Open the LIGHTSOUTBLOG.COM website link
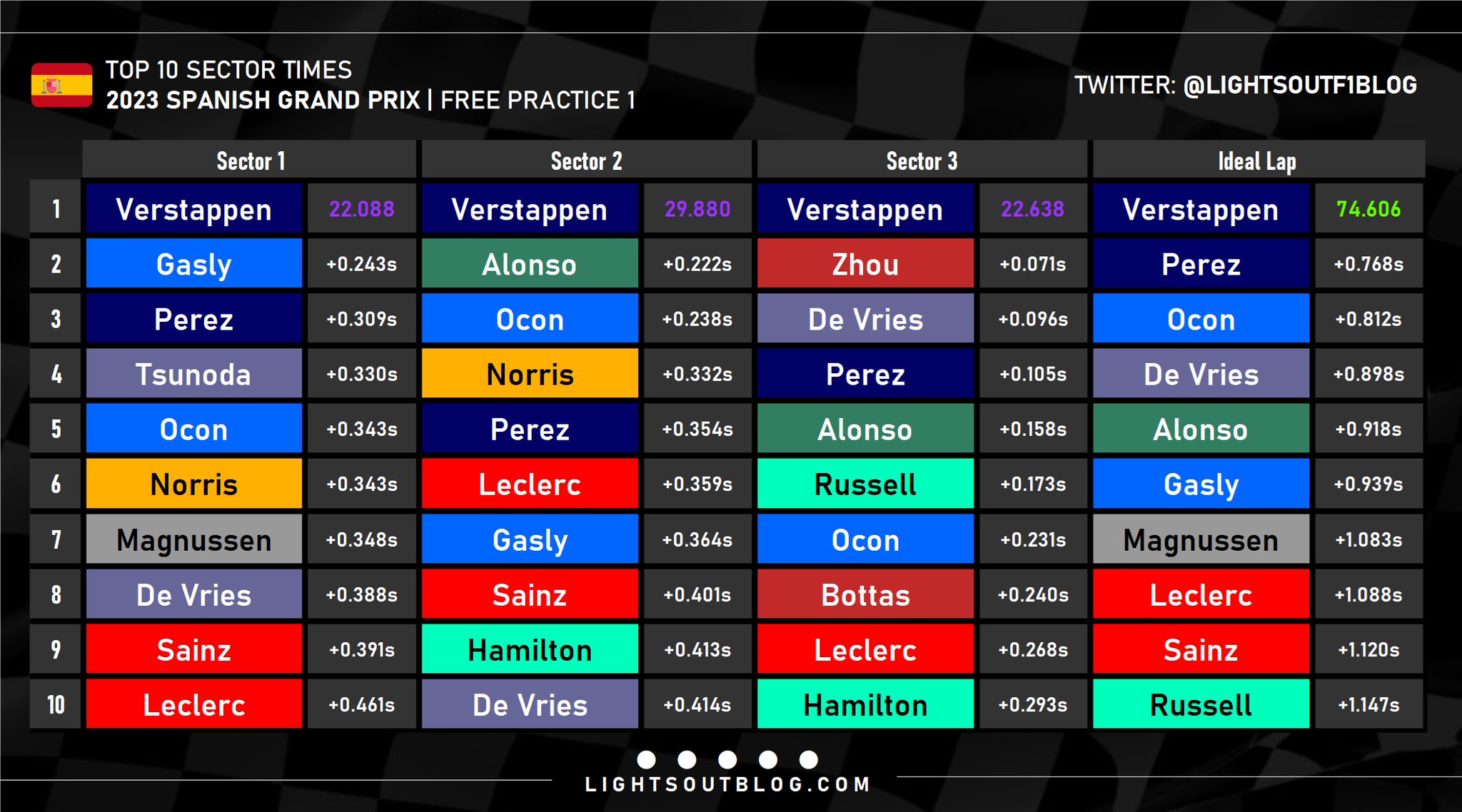The image size is (1462, 812). point(727,785)
